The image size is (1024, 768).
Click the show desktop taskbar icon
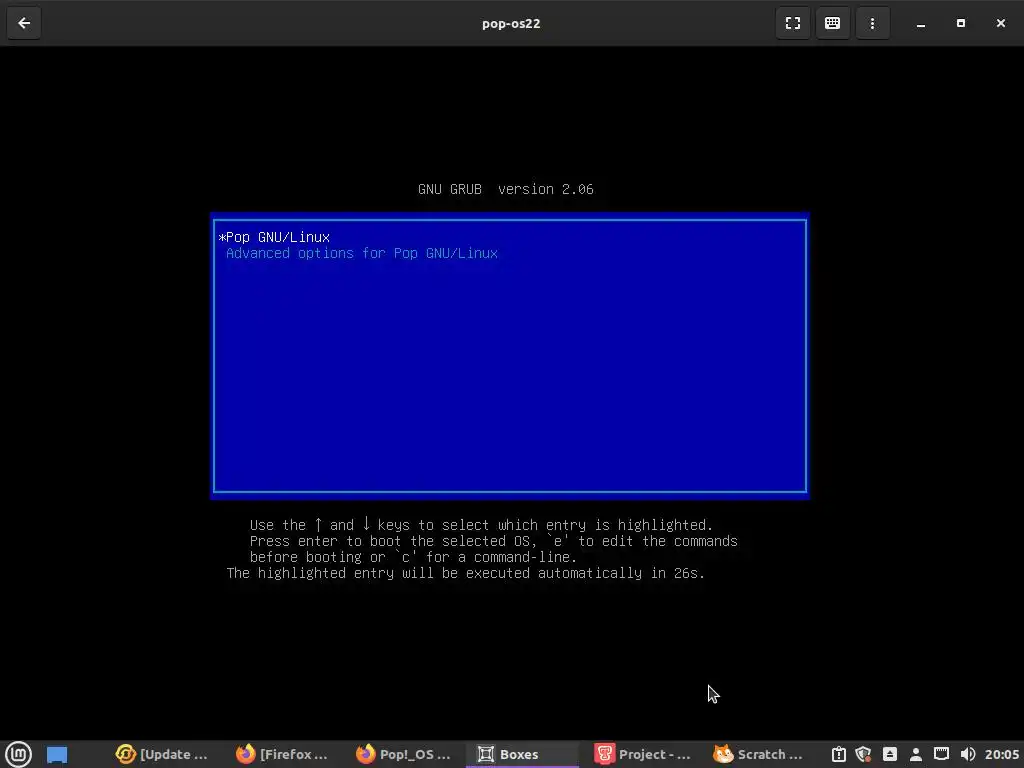pos(57,754)
